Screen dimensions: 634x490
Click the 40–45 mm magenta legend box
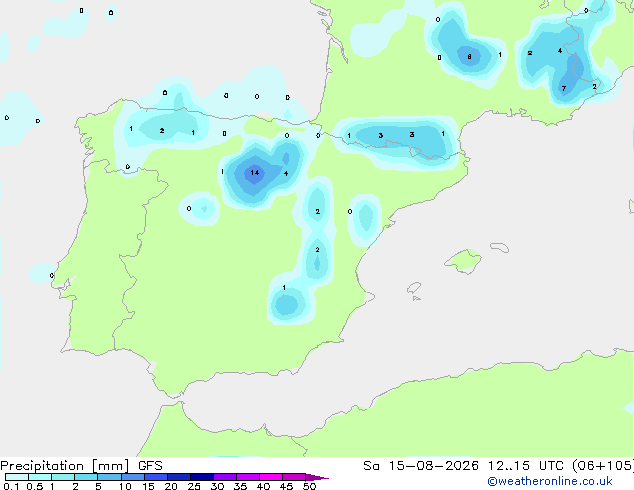coord(271,477)
